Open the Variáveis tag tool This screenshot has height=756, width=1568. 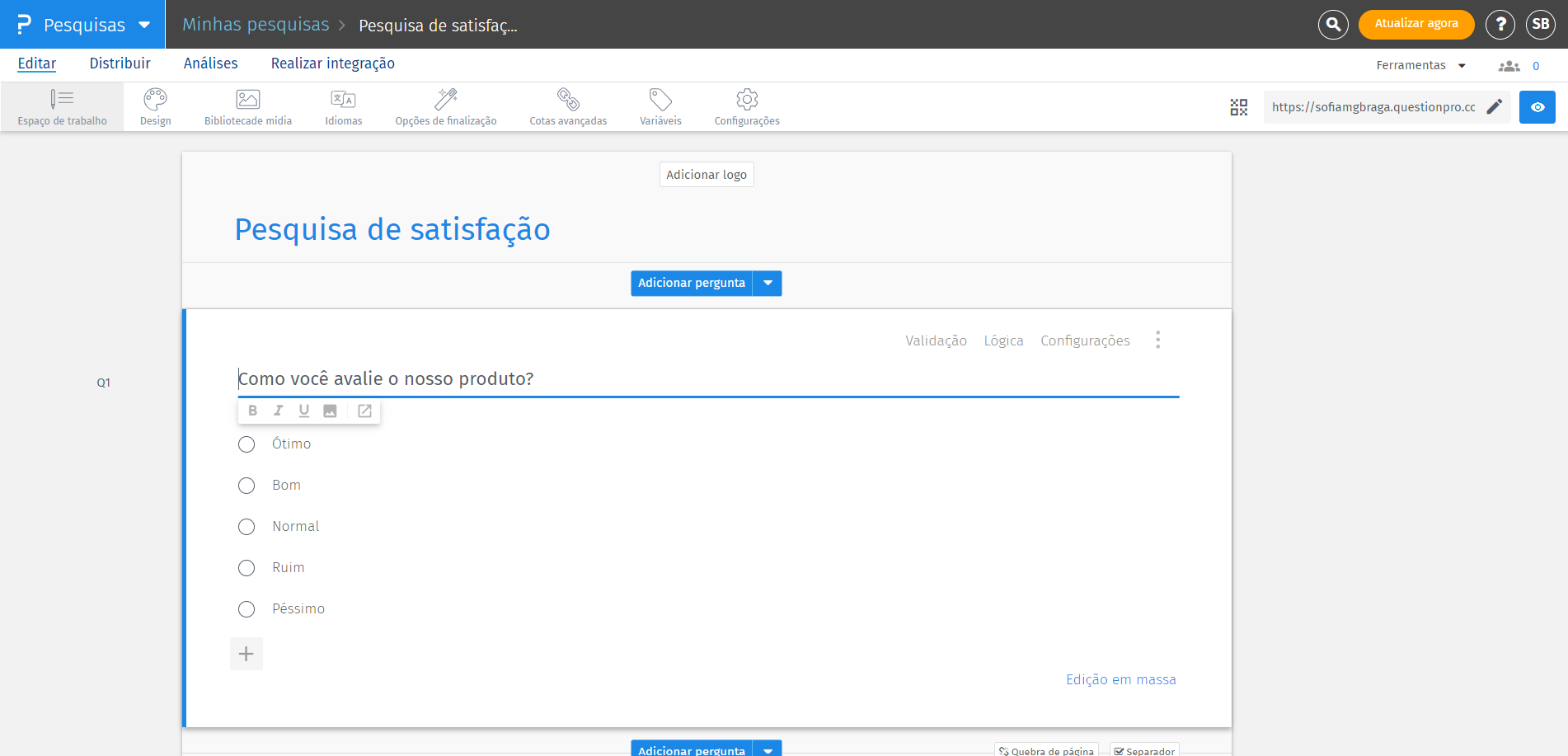pos(660,107)
